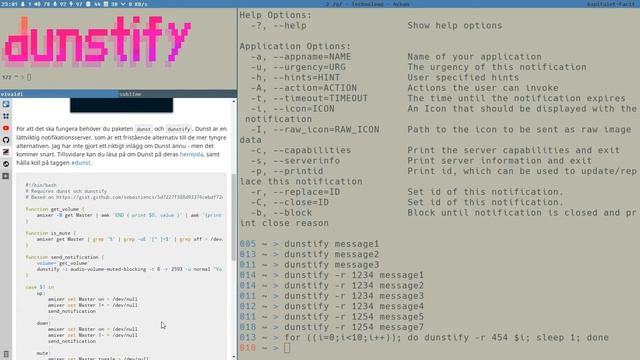
Task: Click the 'Application Options:' heading
Action: pyautogui.click(x=295, y=46)
